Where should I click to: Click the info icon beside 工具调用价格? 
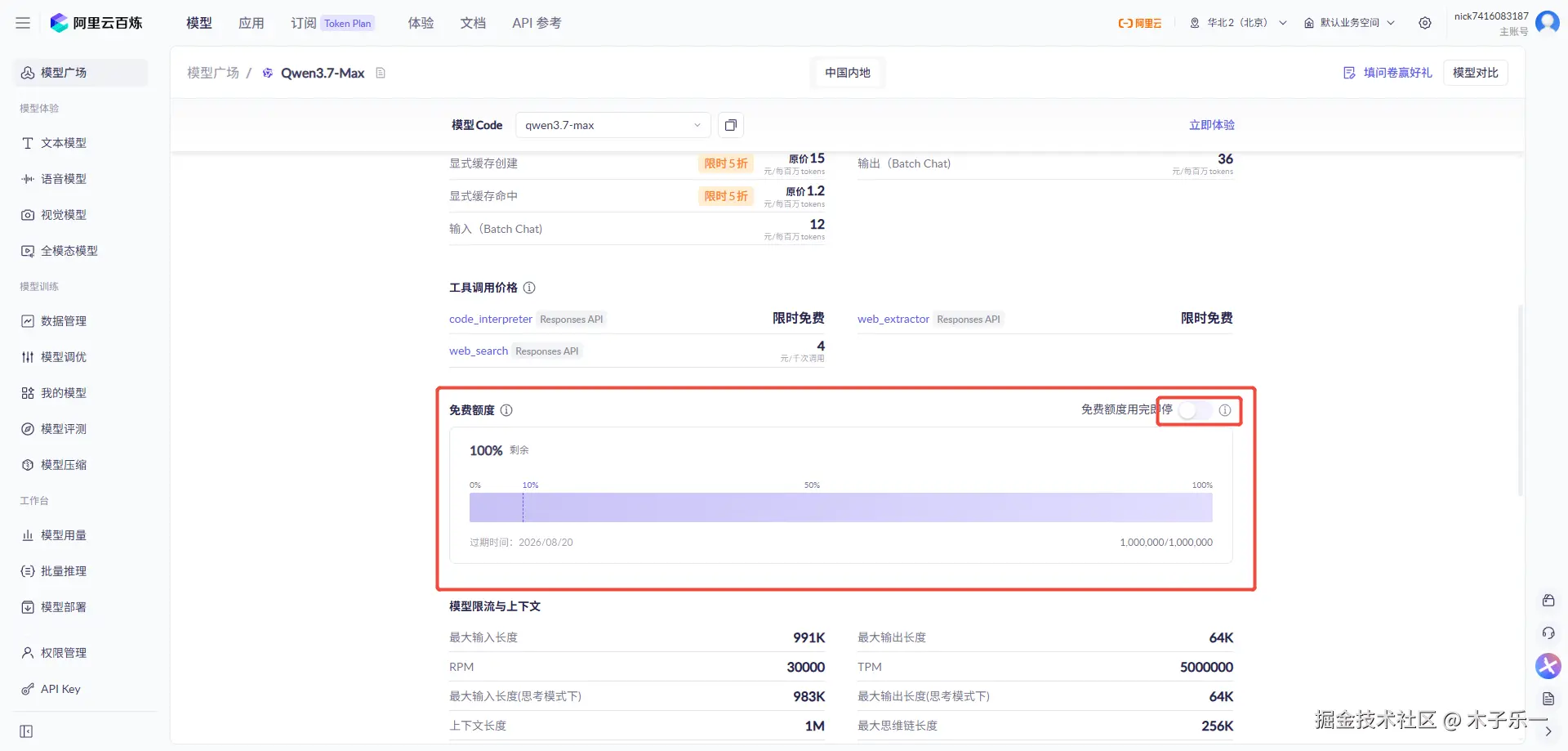[529, 288]
